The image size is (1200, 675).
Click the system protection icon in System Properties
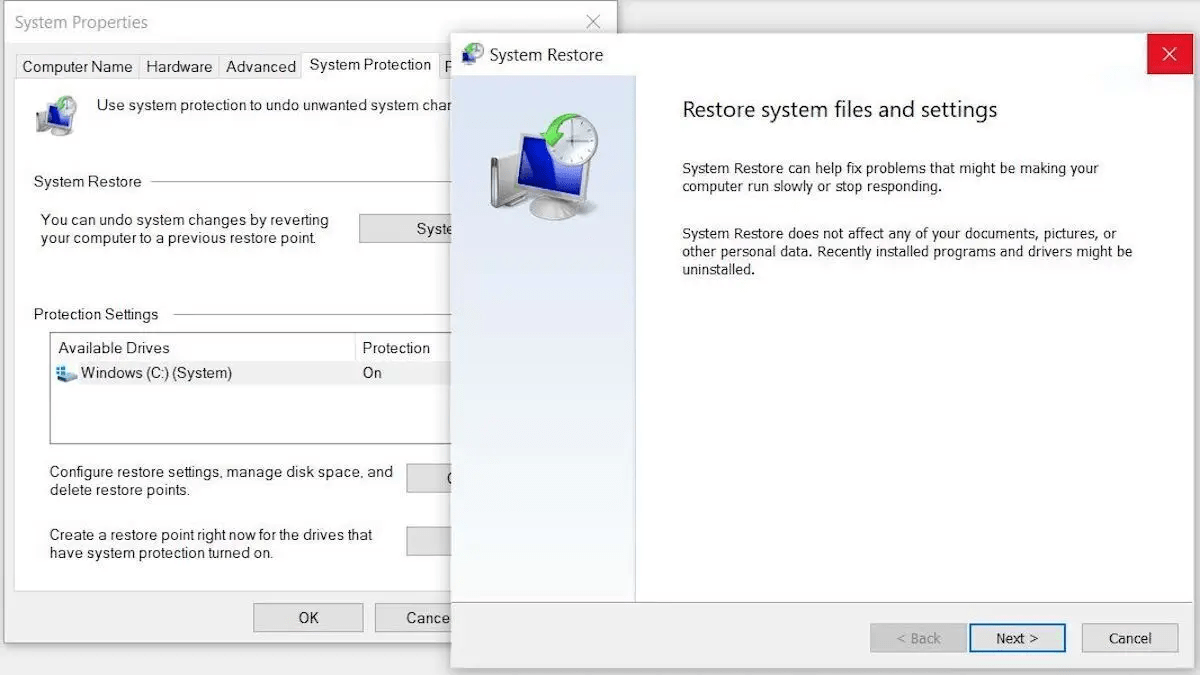pyautogui.click(x=56, y=115)
